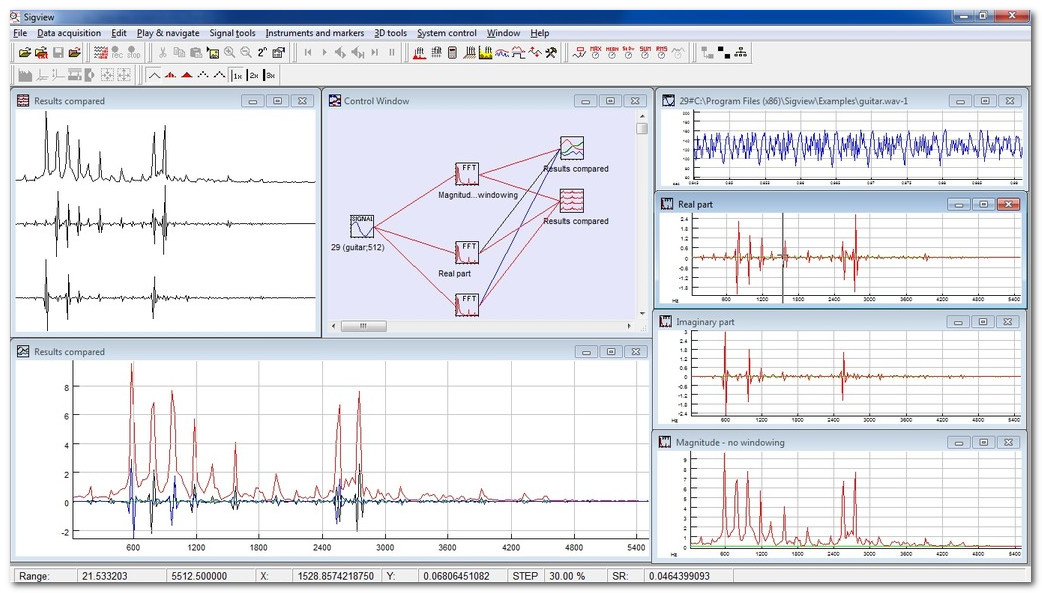Click the zoom out magnifier icon
The width and height of the screenshot is (1042, 593).
coord(246,53)
